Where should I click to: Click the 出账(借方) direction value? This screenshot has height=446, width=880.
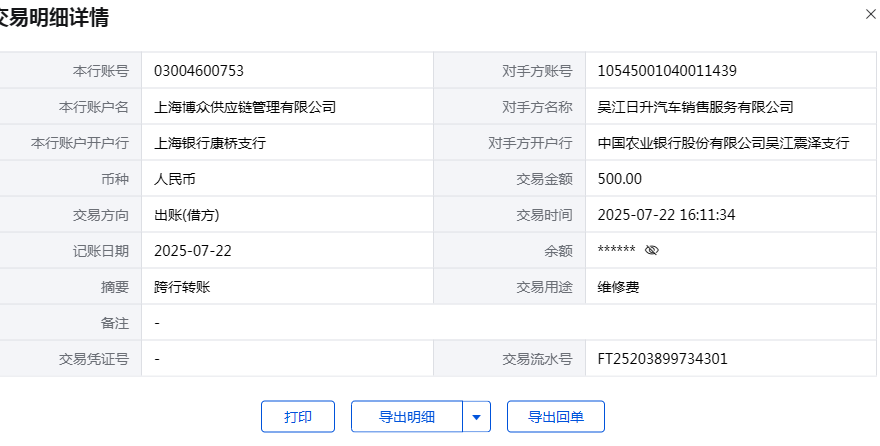pyautogui.click(x=187, y=215)
